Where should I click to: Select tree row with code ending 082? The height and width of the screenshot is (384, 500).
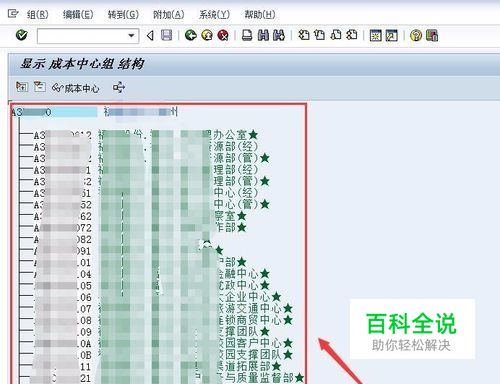pyautogui.click(x=123, y=239)
